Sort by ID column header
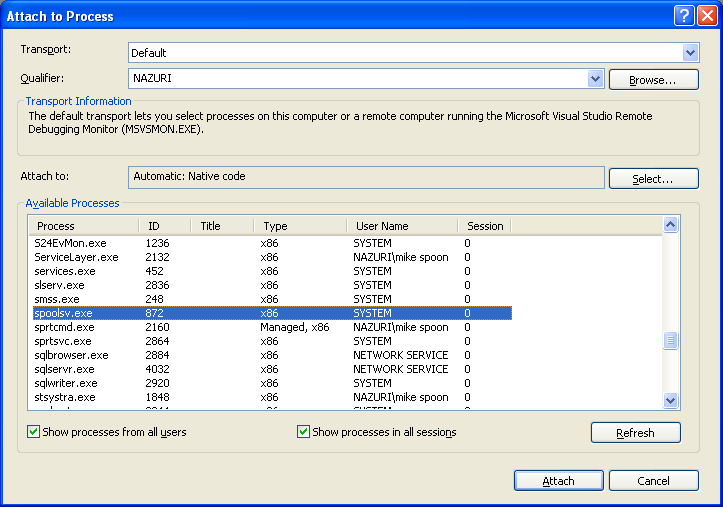Viewport: 723px width, 507px height. point(165,226)
